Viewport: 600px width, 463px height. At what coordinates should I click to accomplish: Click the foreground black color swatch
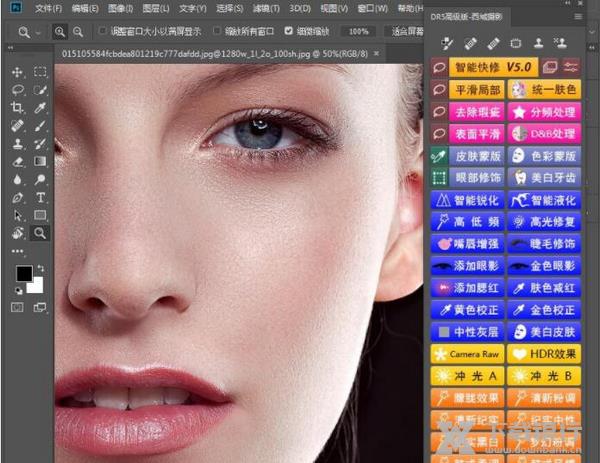click(x=23, y=273)
